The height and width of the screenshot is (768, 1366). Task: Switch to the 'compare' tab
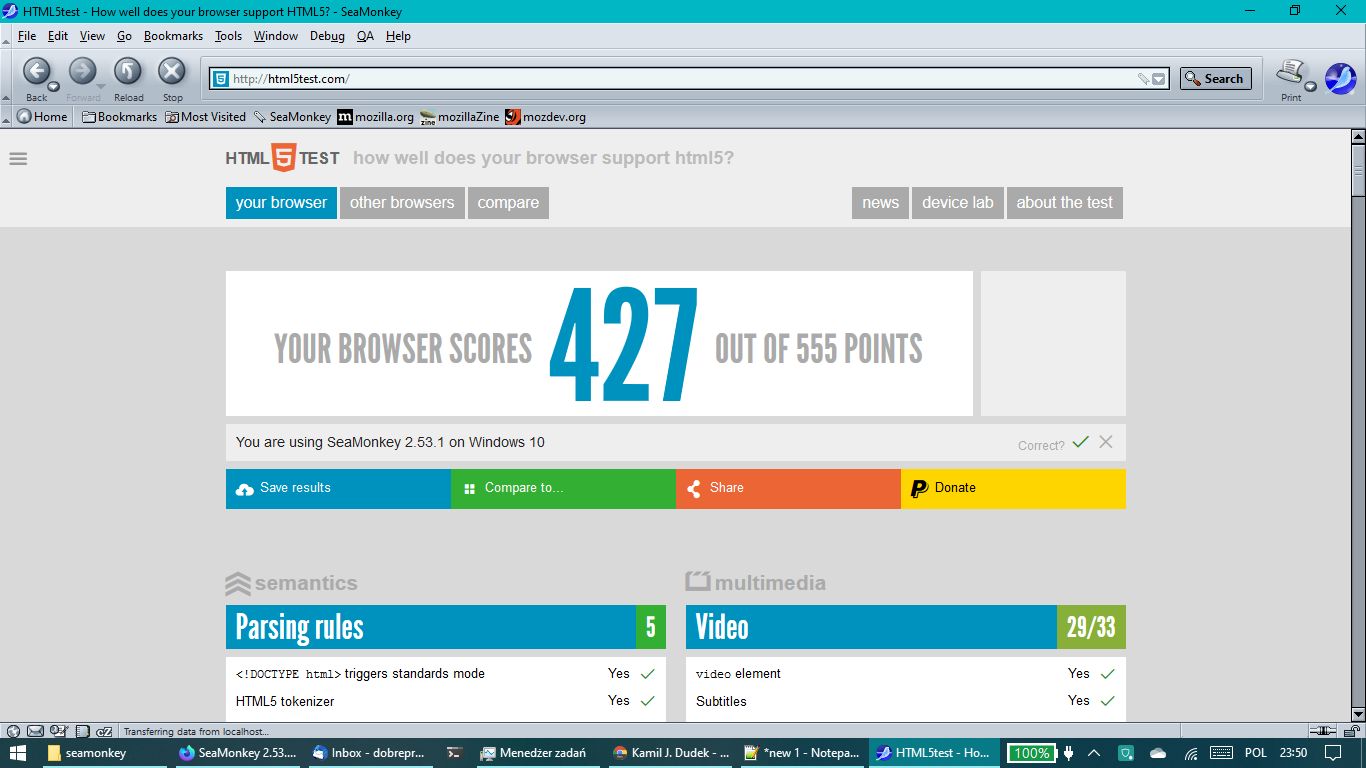tap(508, 202)
